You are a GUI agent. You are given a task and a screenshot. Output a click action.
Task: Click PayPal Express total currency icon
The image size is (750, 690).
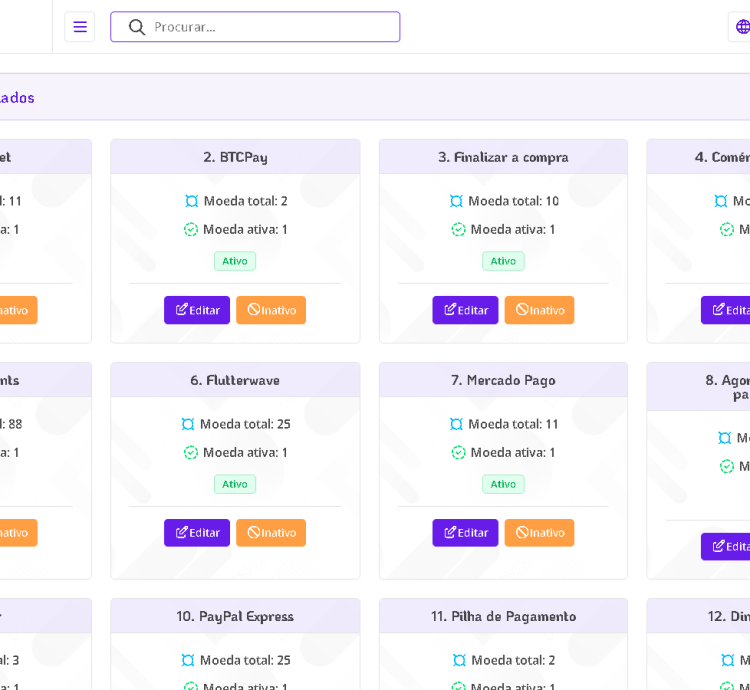[188, 660]
